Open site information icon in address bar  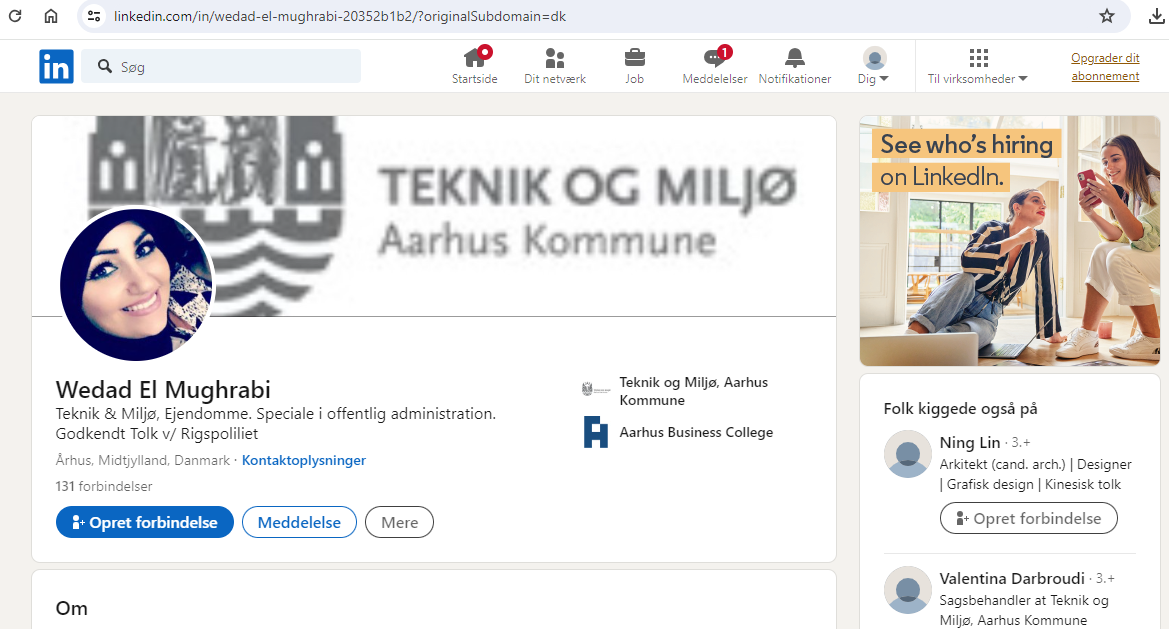pos(94,16)
